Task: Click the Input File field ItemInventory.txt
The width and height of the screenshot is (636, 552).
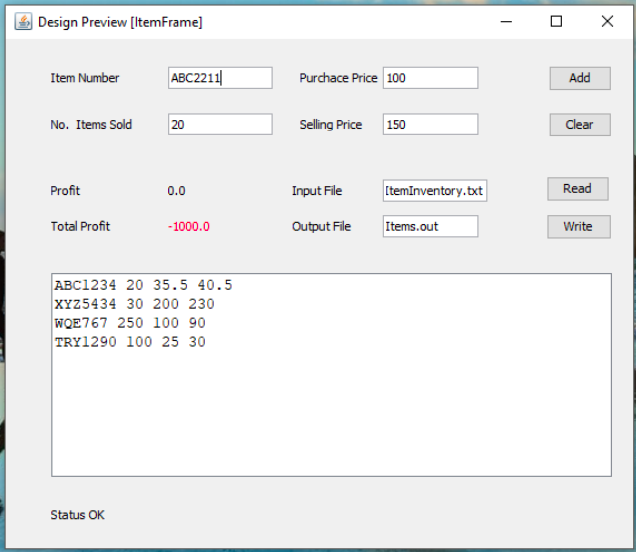Action: (x=435, y=191)
